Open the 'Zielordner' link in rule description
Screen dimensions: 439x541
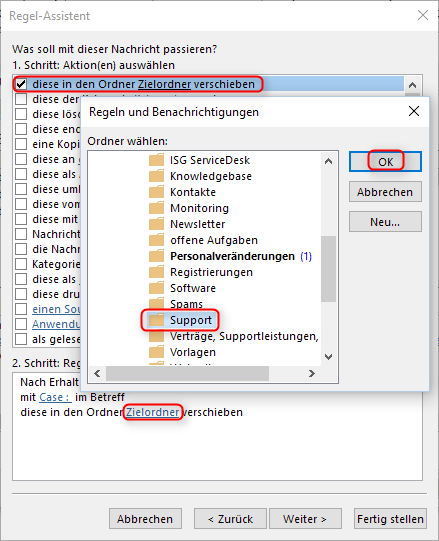(153, 412)
